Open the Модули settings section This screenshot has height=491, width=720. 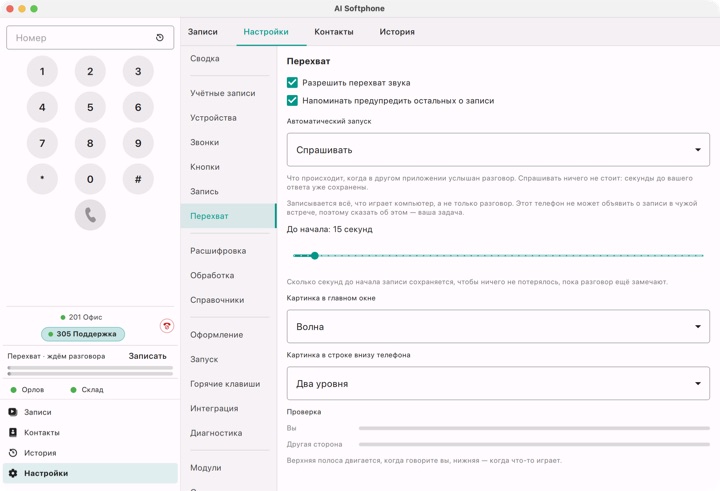(228, 468)
